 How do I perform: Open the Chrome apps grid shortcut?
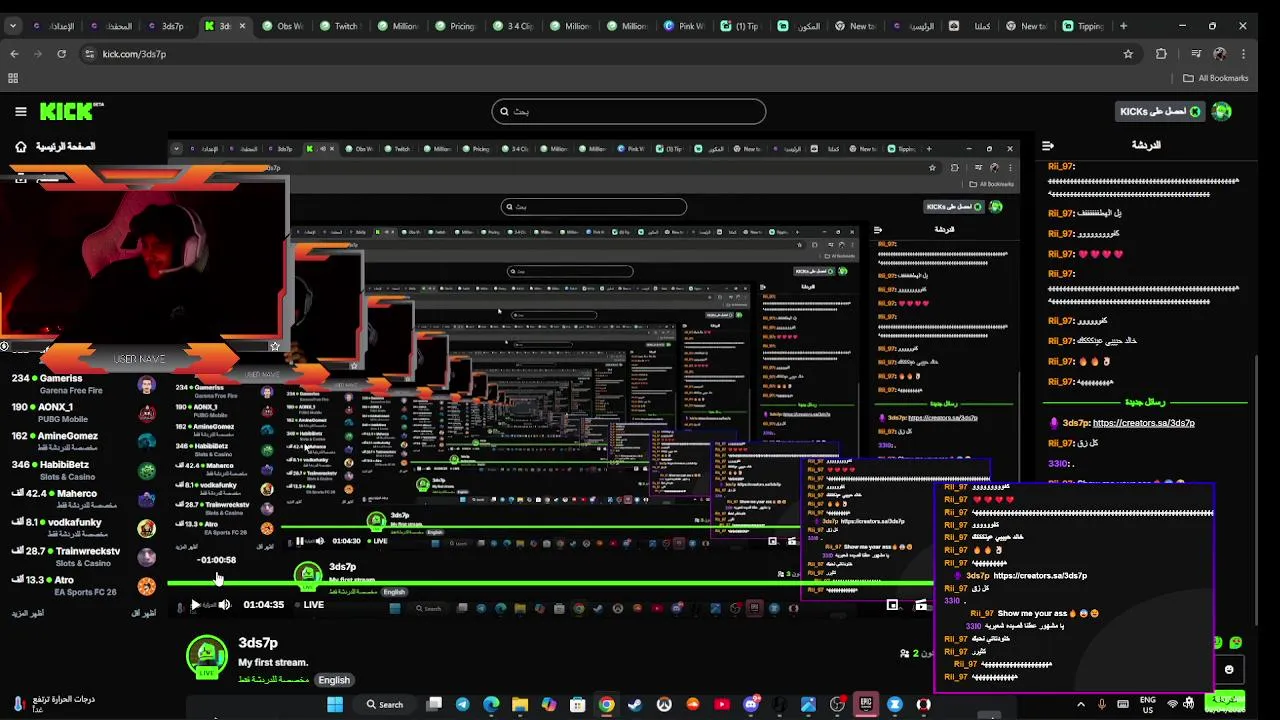pyautogui.click(x=13, y=78)
